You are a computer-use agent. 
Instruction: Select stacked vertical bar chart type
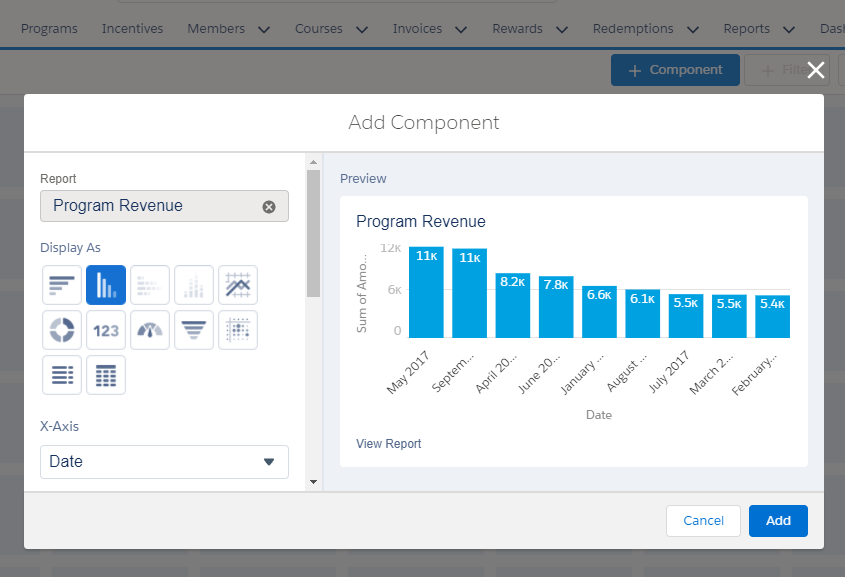(x=194, y=285)
